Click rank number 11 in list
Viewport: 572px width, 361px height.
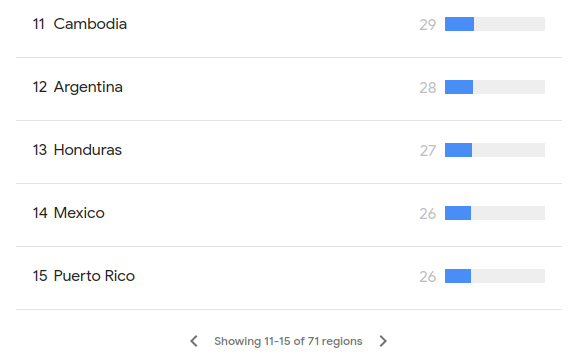pyautogui.click(x=39, y=24)
